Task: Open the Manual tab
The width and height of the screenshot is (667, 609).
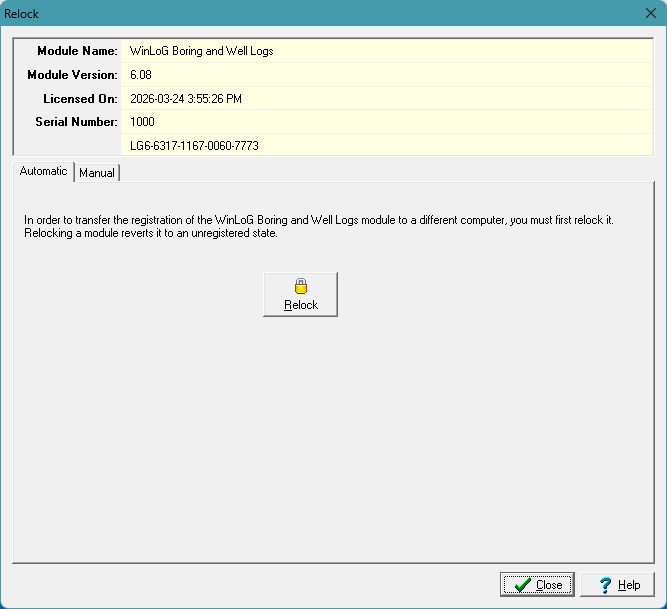Action: coord(97,172)
